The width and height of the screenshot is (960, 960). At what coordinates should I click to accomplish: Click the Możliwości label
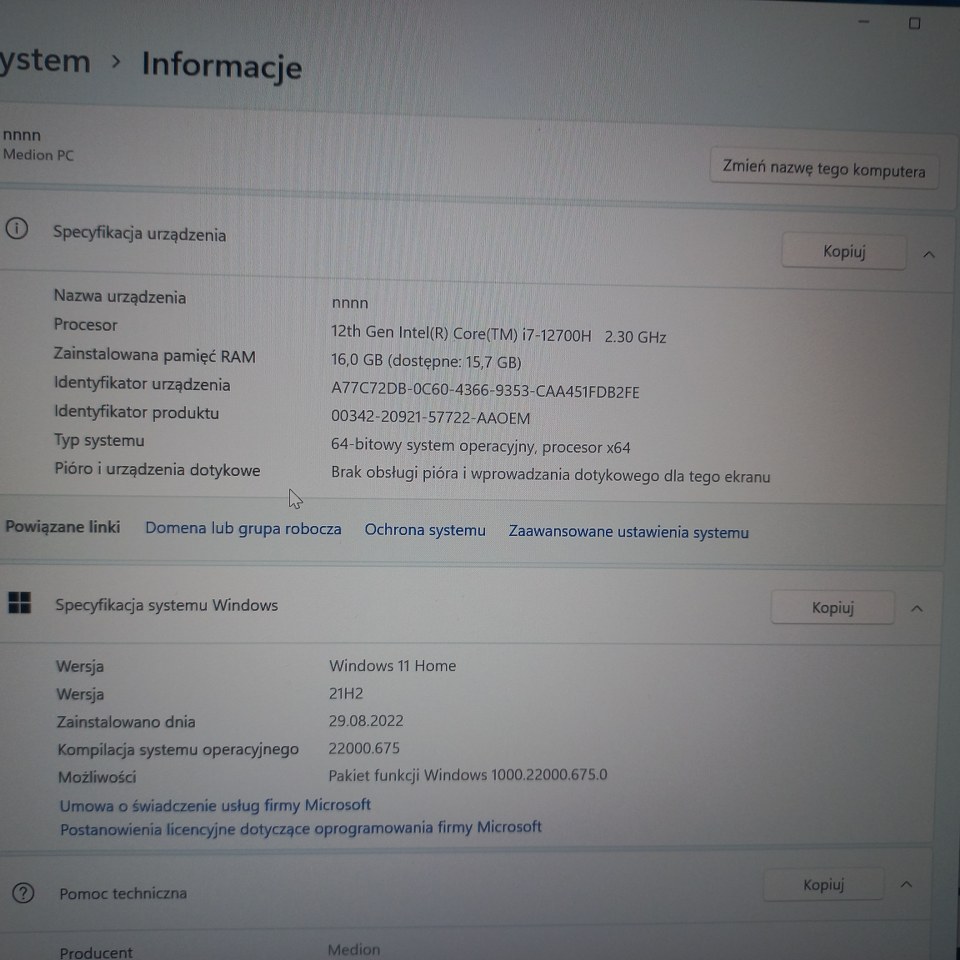(x=97, y=778)
